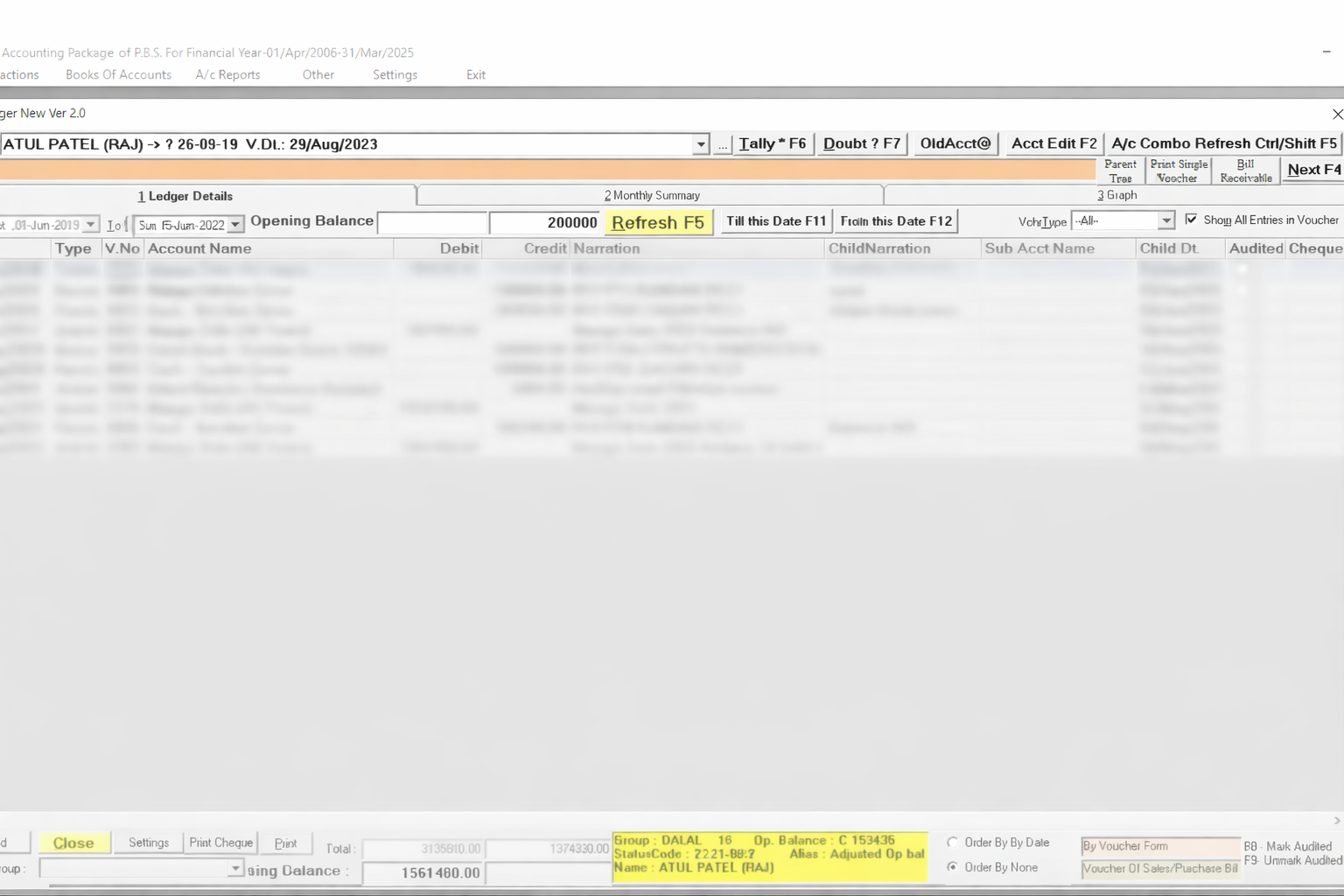
Task: Click the empty Opening Balance debit field
Action: pos(432,222)
